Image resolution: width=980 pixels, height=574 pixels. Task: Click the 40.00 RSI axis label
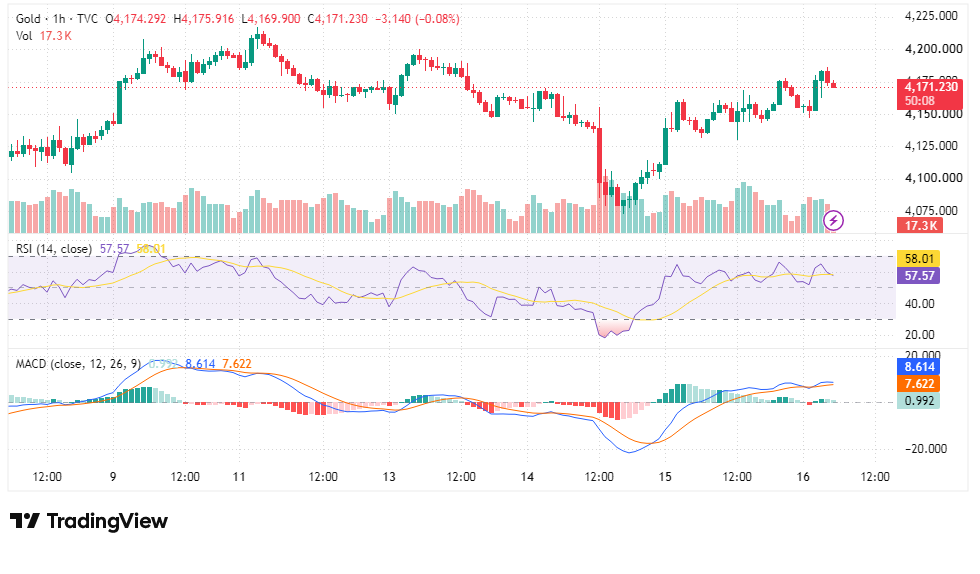tap(919, 304)
